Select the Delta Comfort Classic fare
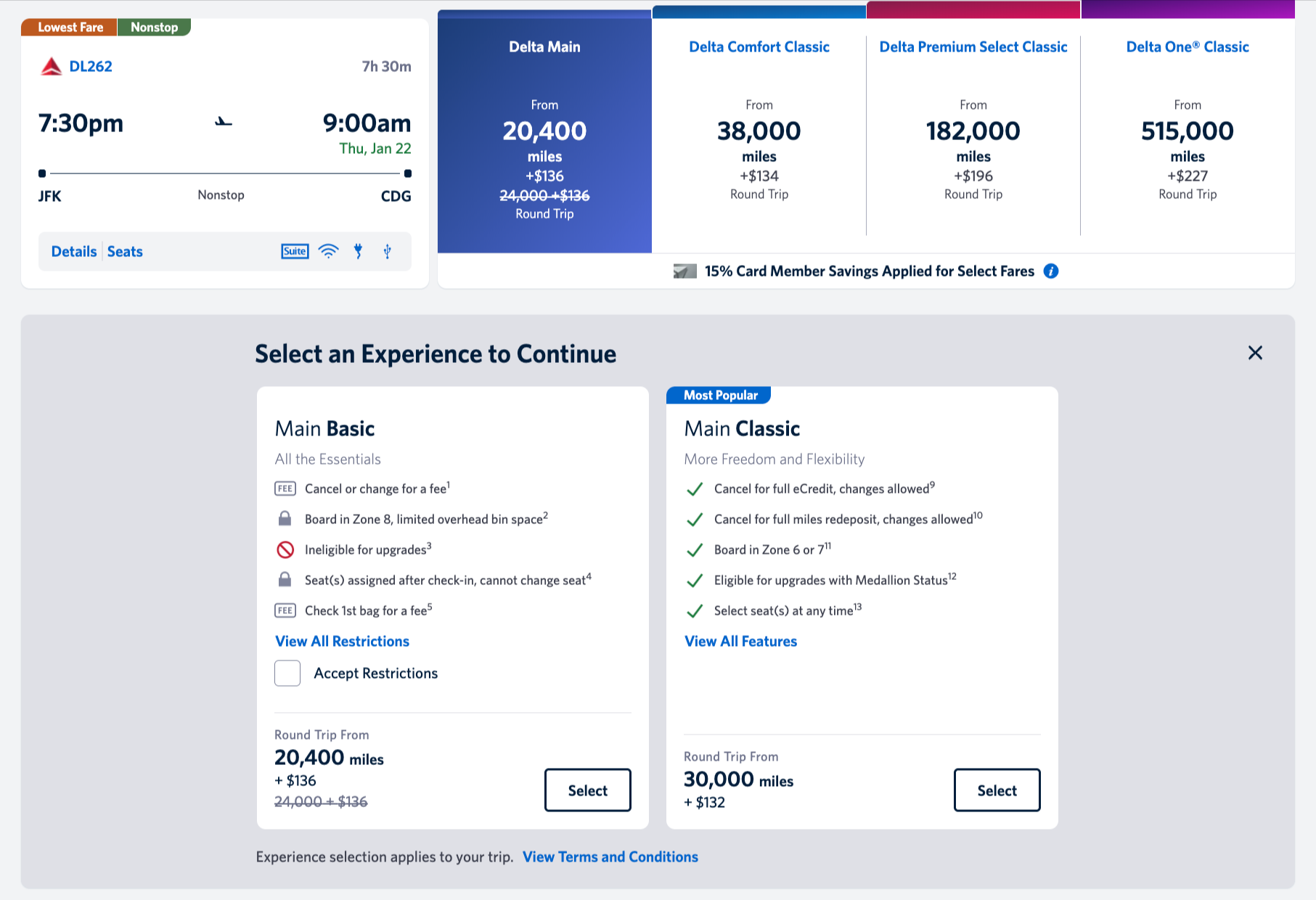The image size is (1316, 900). pos(759,131)
